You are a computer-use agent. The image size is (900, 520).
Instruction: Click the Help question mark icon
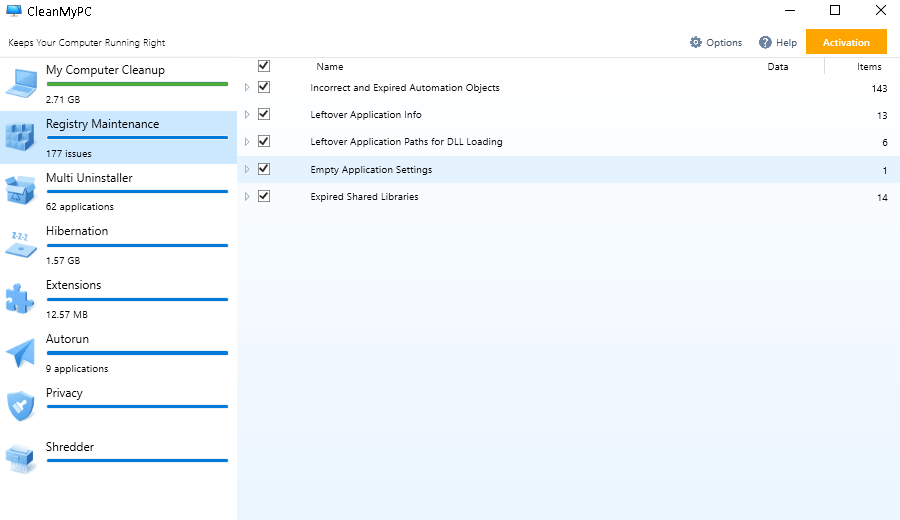point(765,42)
